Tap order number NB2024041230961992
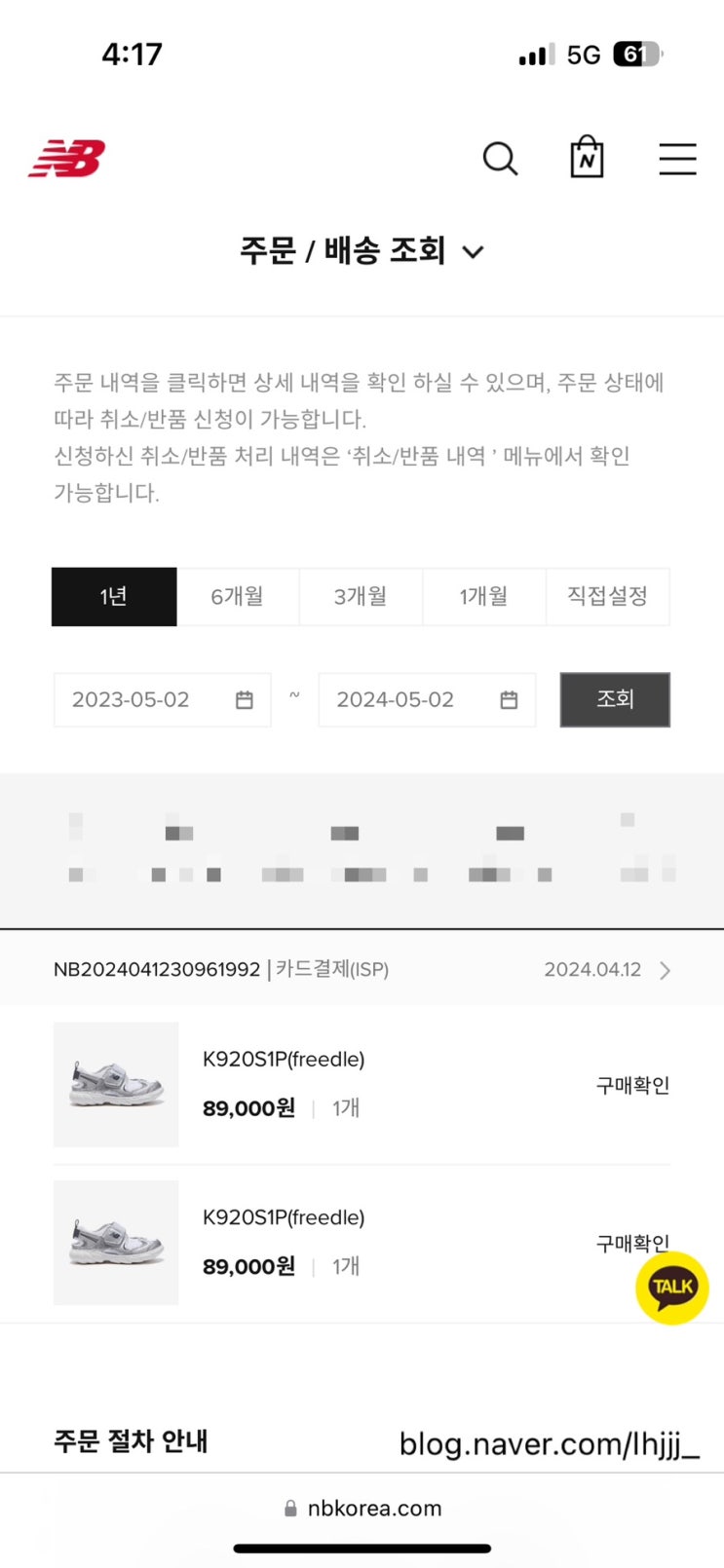The width and height of the screenshot is (724, 1568). (157, 970)
